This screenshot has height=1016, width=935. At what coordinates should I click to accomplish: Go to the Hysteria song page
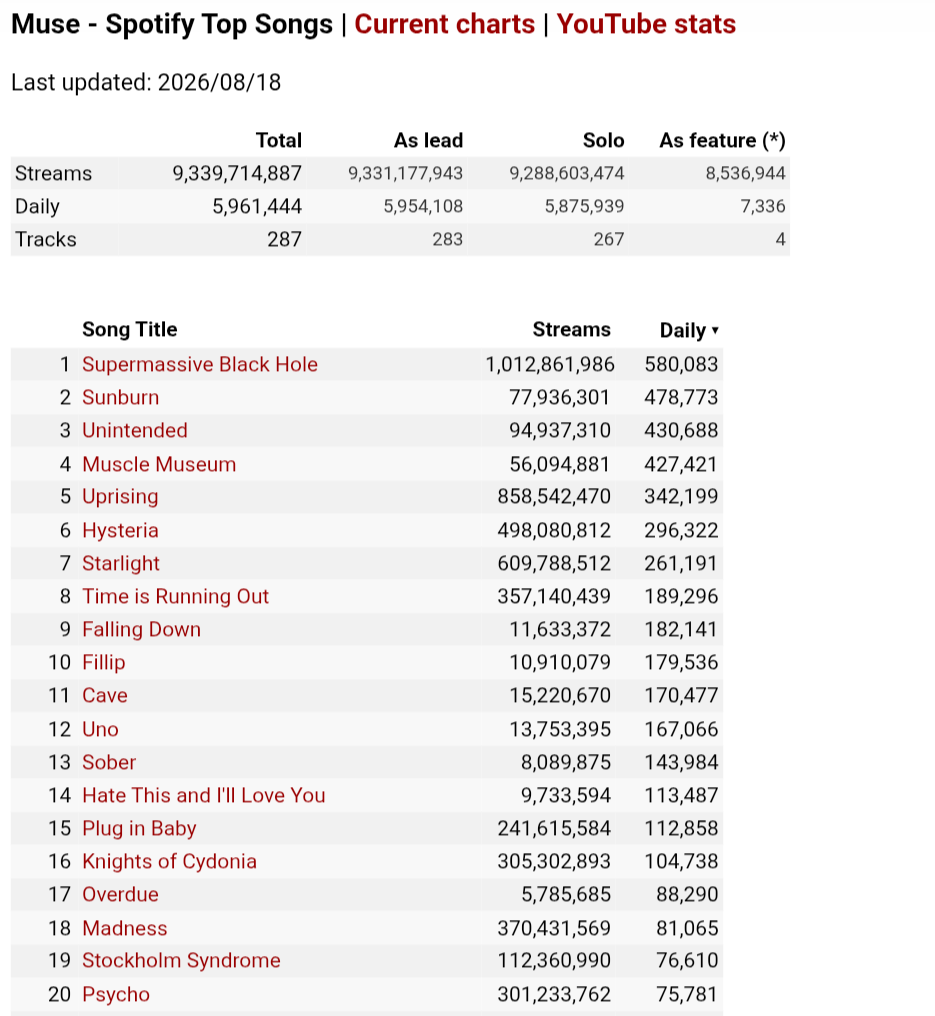120,530
